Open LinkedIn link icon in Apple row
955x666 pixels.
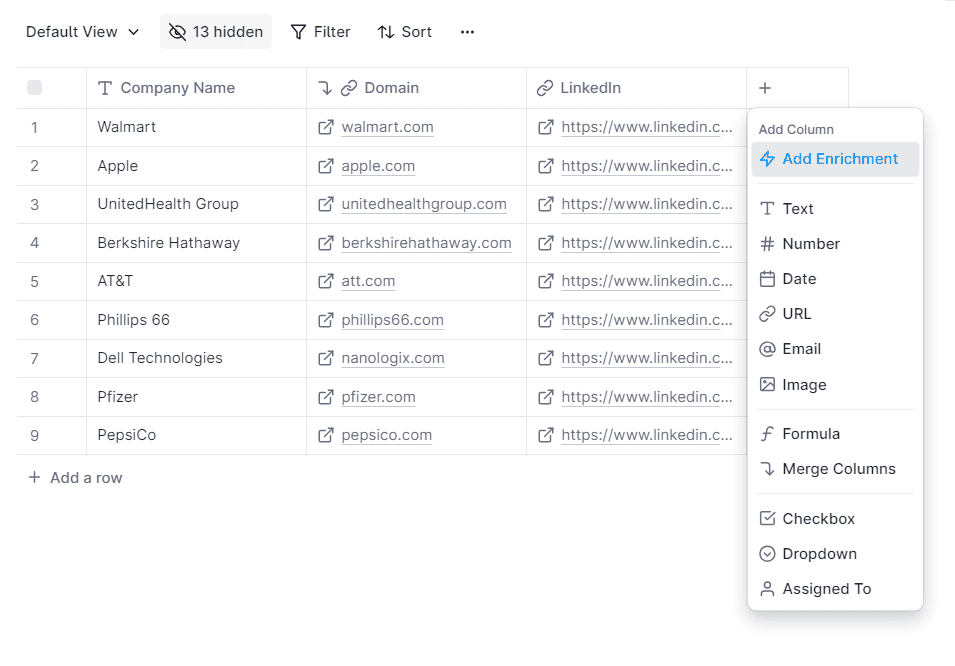pyautogui.click(x=545, y=166)
